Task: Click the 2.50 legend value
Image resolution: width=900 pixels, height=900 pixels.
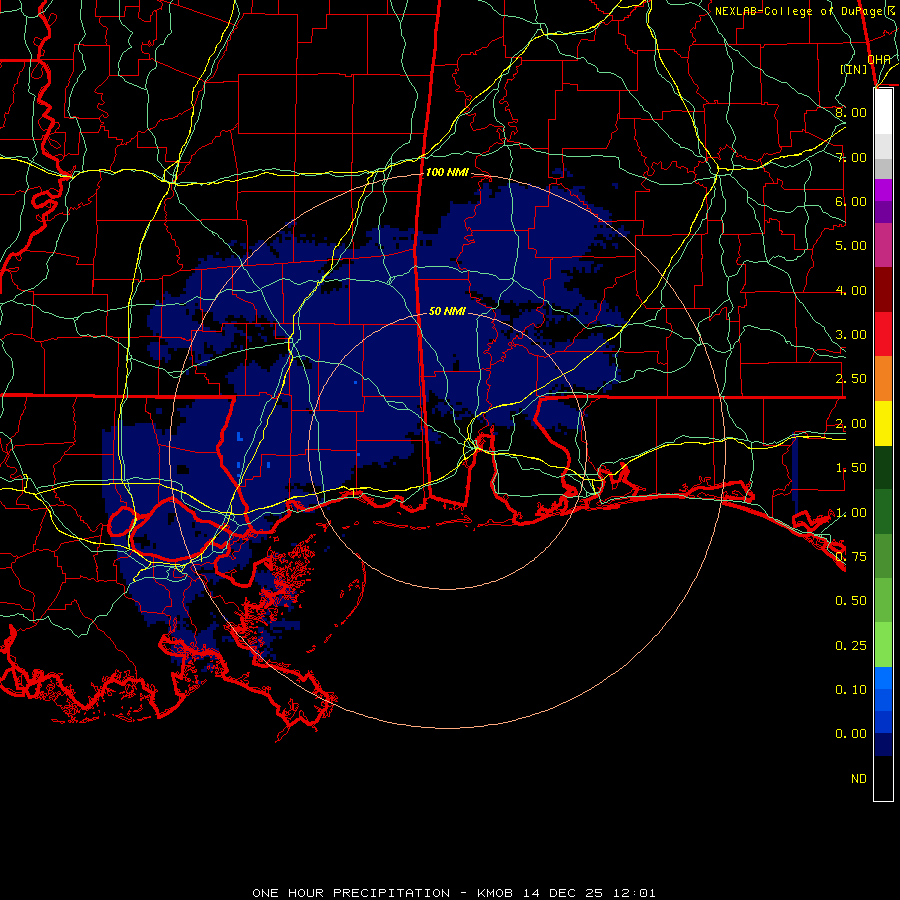Action: [851, 379]
